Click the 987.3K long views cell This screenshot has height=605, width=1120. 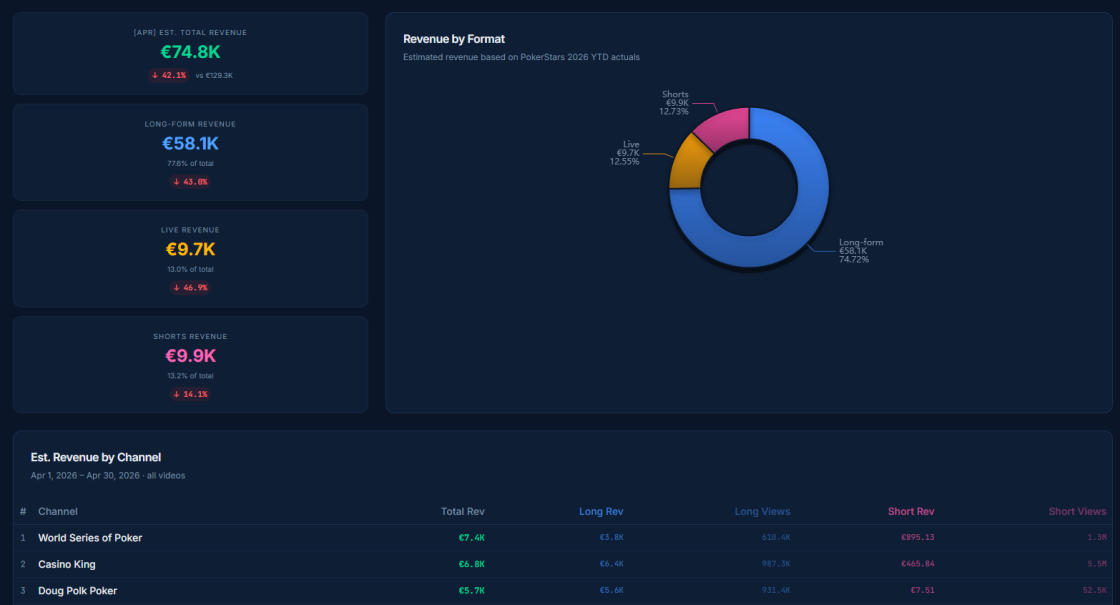point(776,564)
